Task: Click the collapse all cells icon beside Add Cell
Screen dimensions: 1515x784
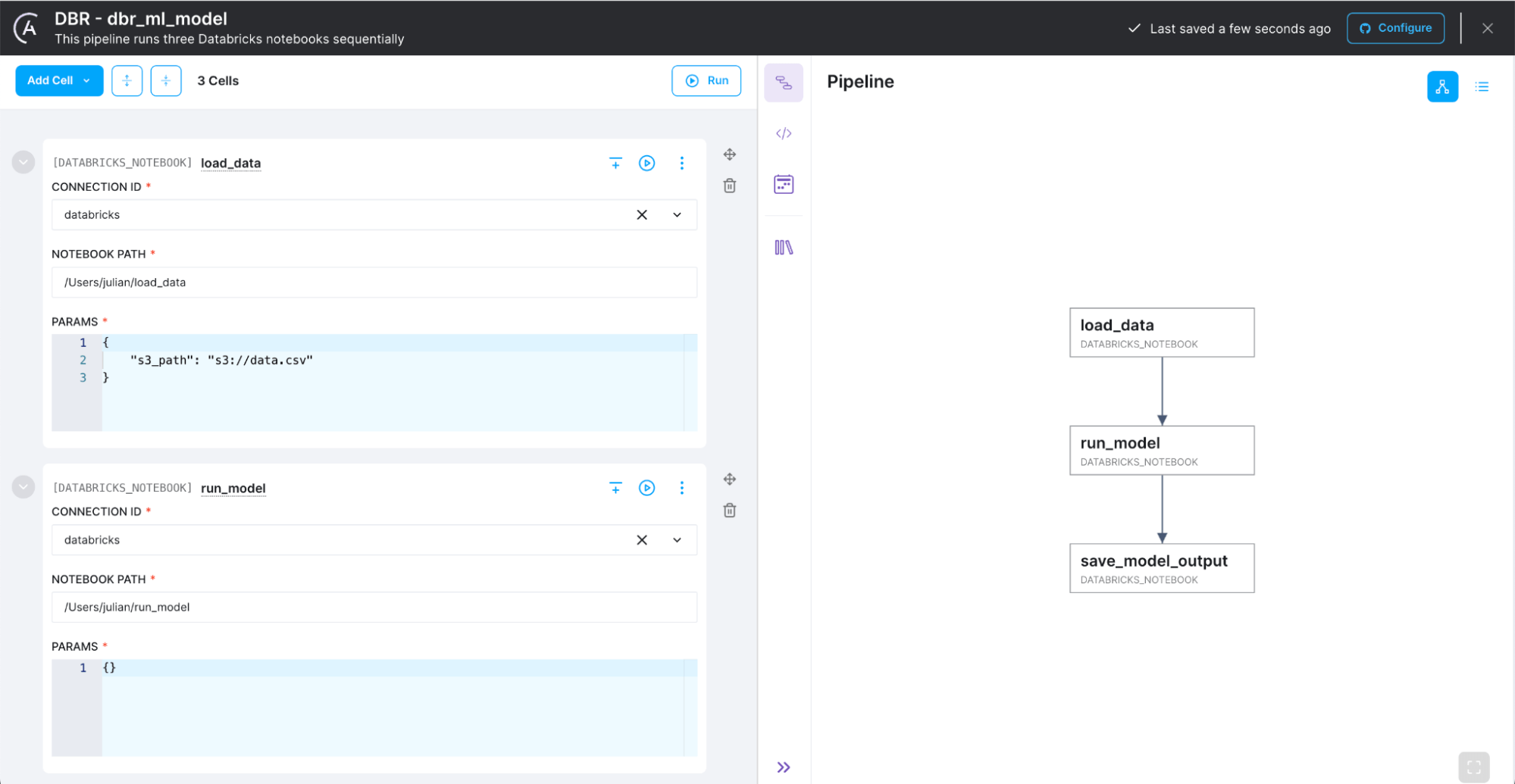Action: click(166, 80)
